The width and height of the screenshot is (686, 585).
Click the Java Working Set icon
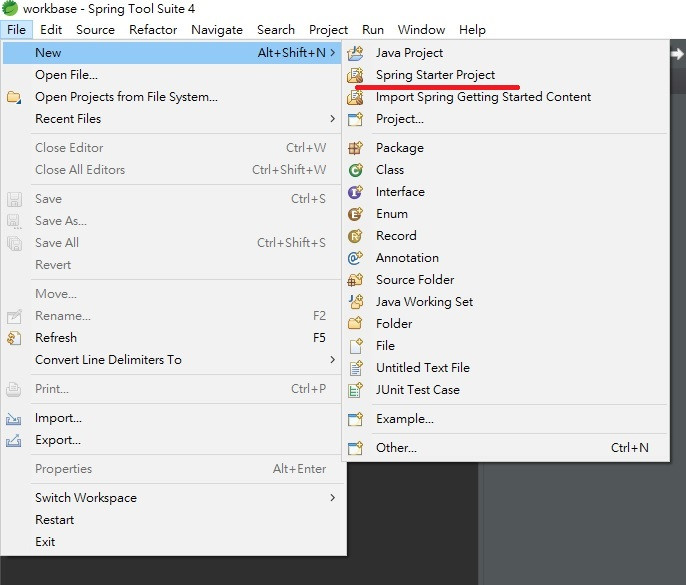pyautogui.click(x=355, y=302)
